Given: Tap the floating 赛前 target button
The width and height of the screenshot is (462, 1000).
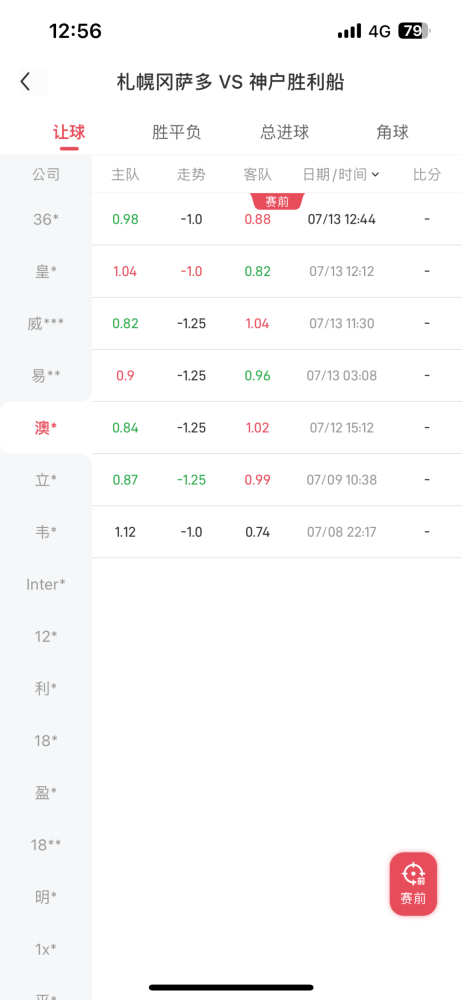Looking at the screenshot, I should [414, 884].
